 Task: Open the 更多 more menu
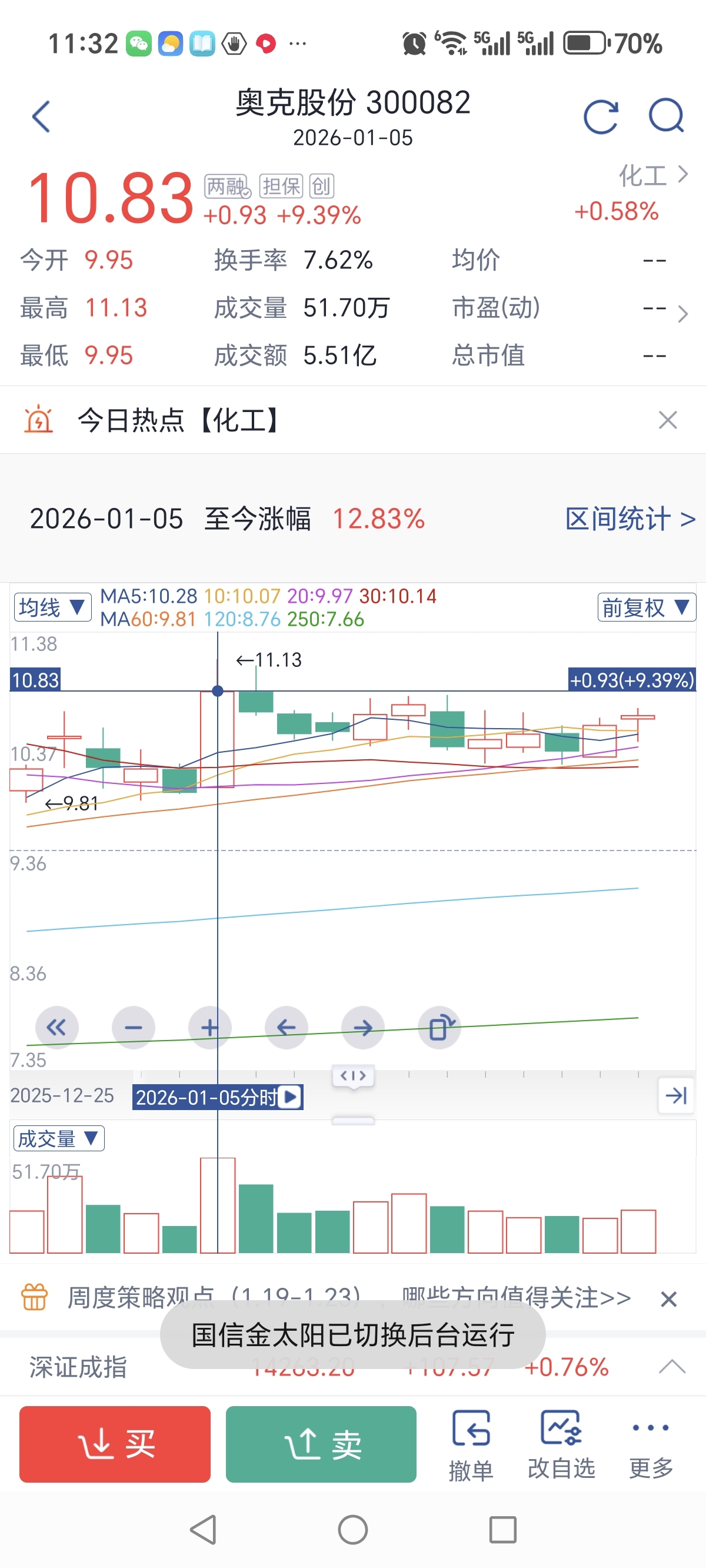[651, 1445]
